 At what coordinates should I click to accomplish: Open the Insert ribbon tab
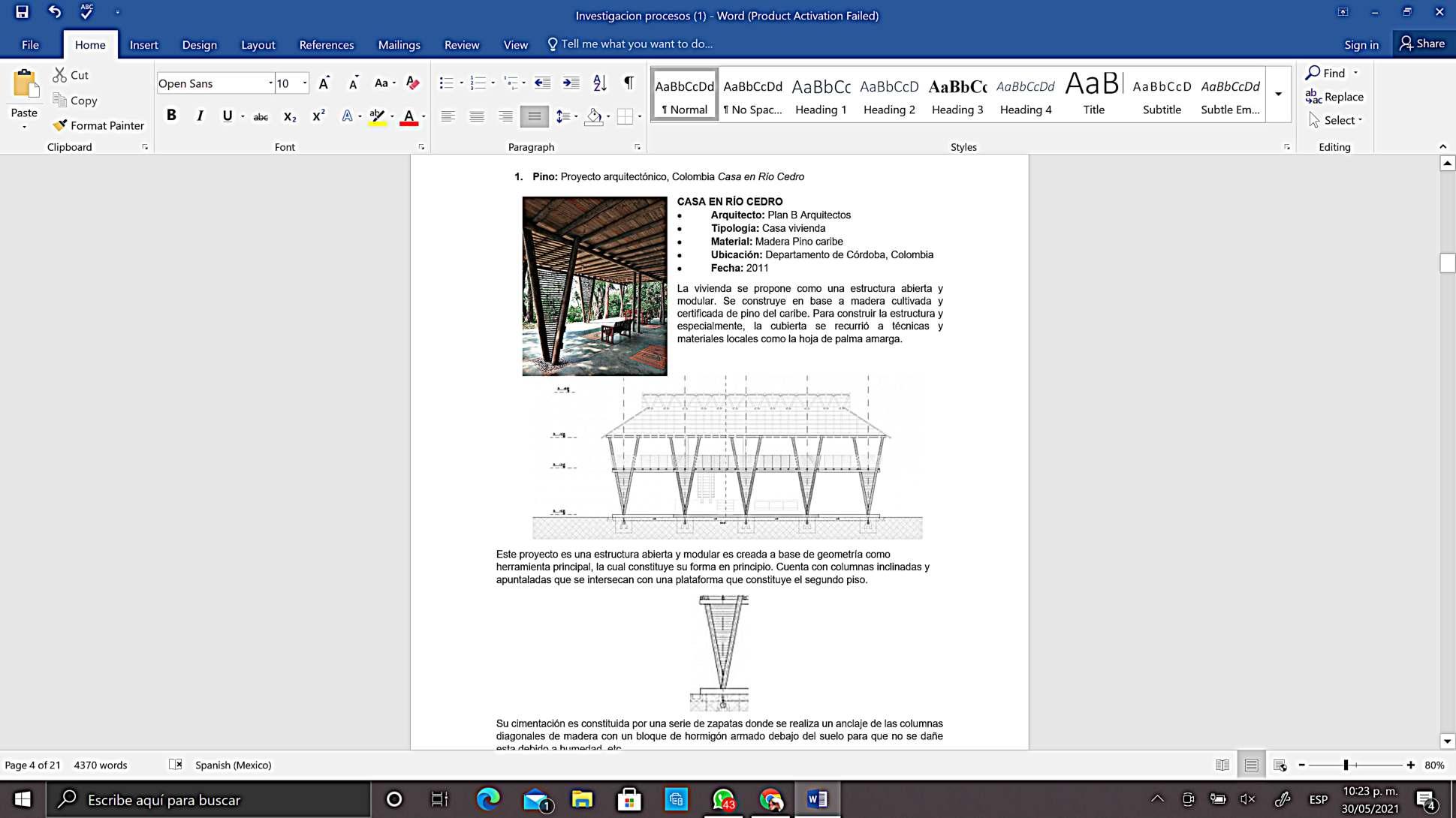pyautogui.click(x=143, y=45)
